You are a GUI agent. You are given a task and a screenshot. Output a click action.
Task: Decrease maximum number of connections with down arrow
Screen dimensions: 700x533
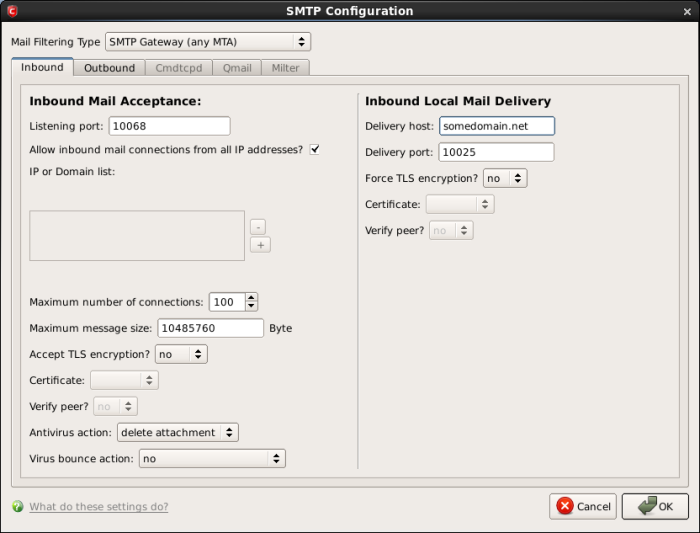coord(251,306)
